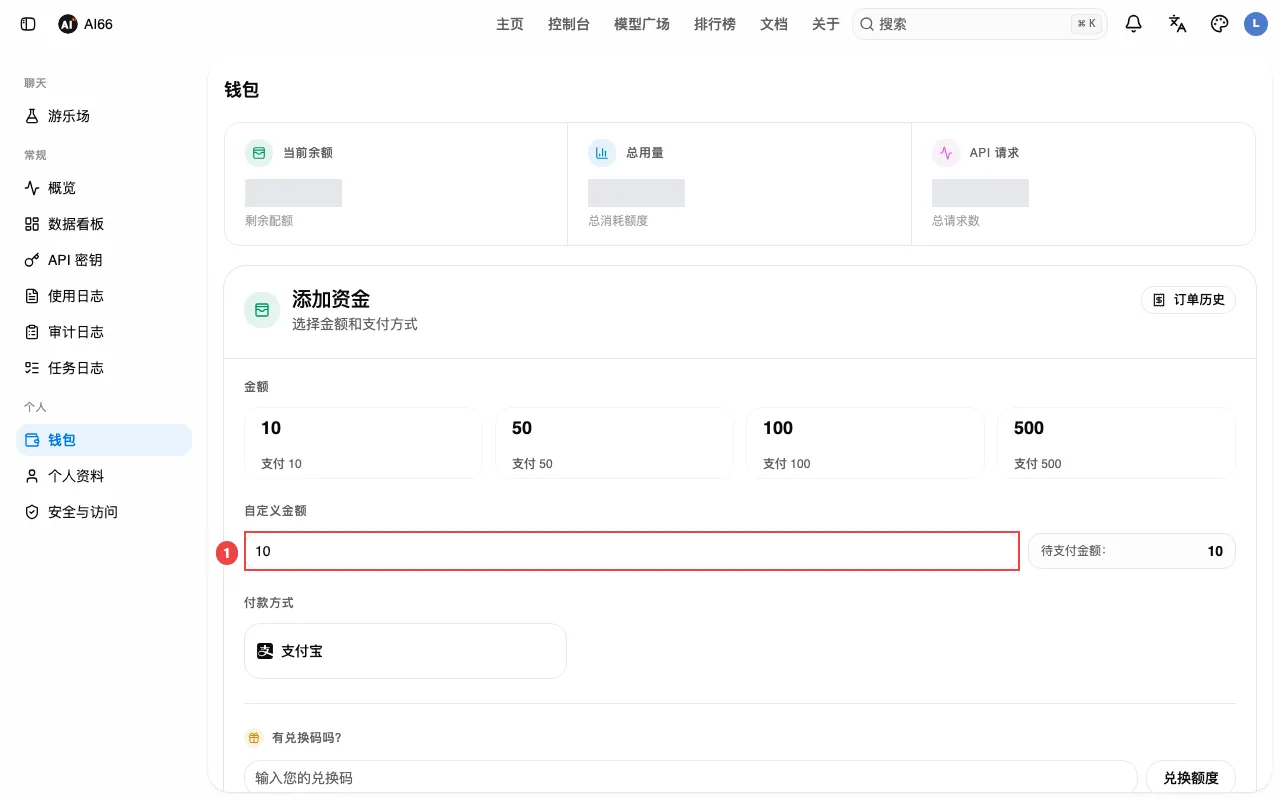Open 游乐场 in the sidebar
Viewport: 1280px width, 800px height.
[104, 116]
